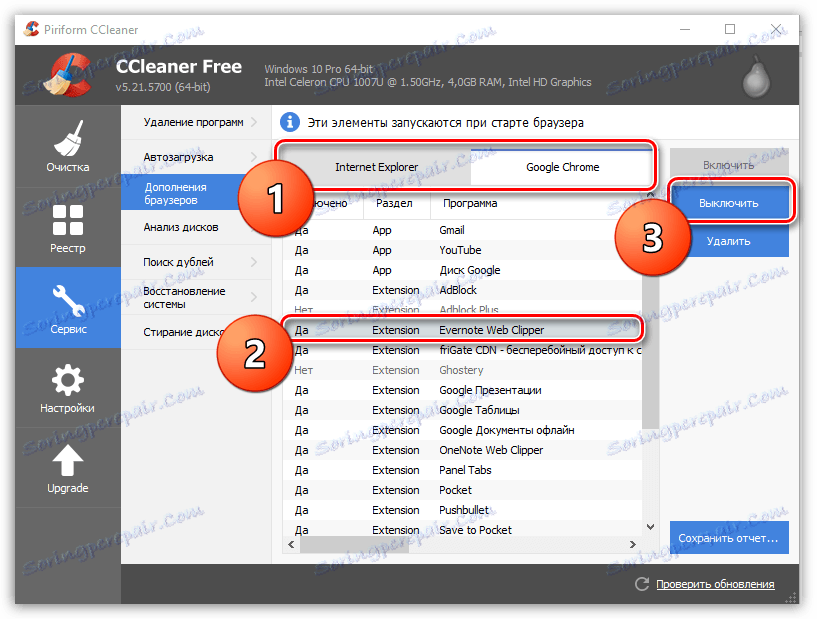Click the Выключить button
The image size is (817, 619).
click(729, 203)
